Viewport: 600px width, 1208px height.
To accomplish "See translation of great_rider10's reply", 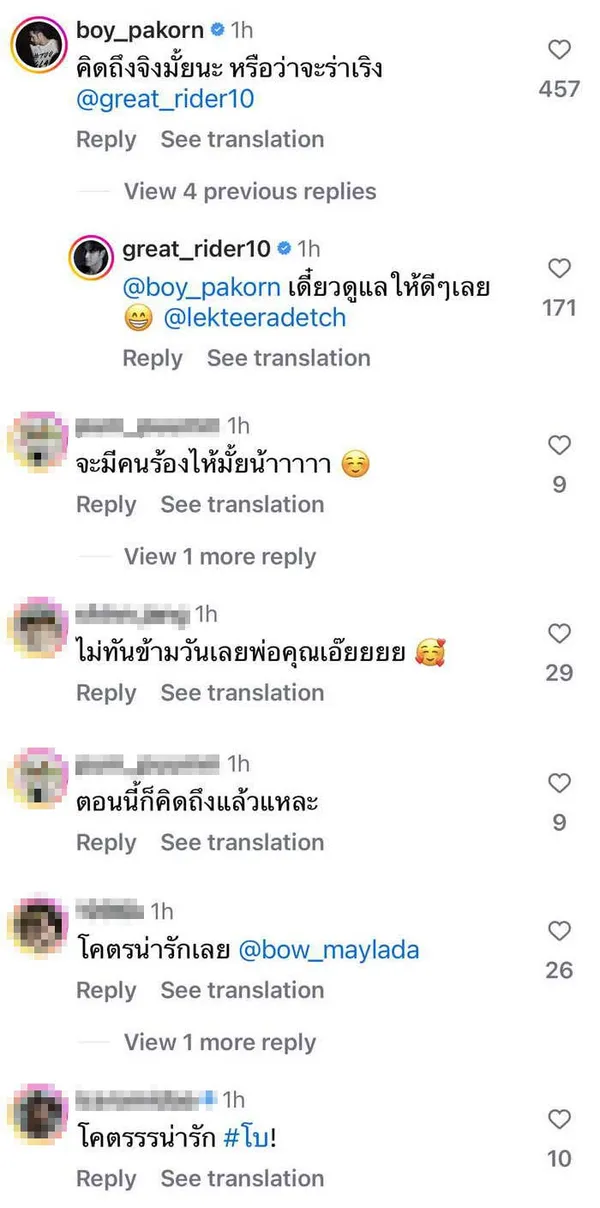I will pos(288,358).
